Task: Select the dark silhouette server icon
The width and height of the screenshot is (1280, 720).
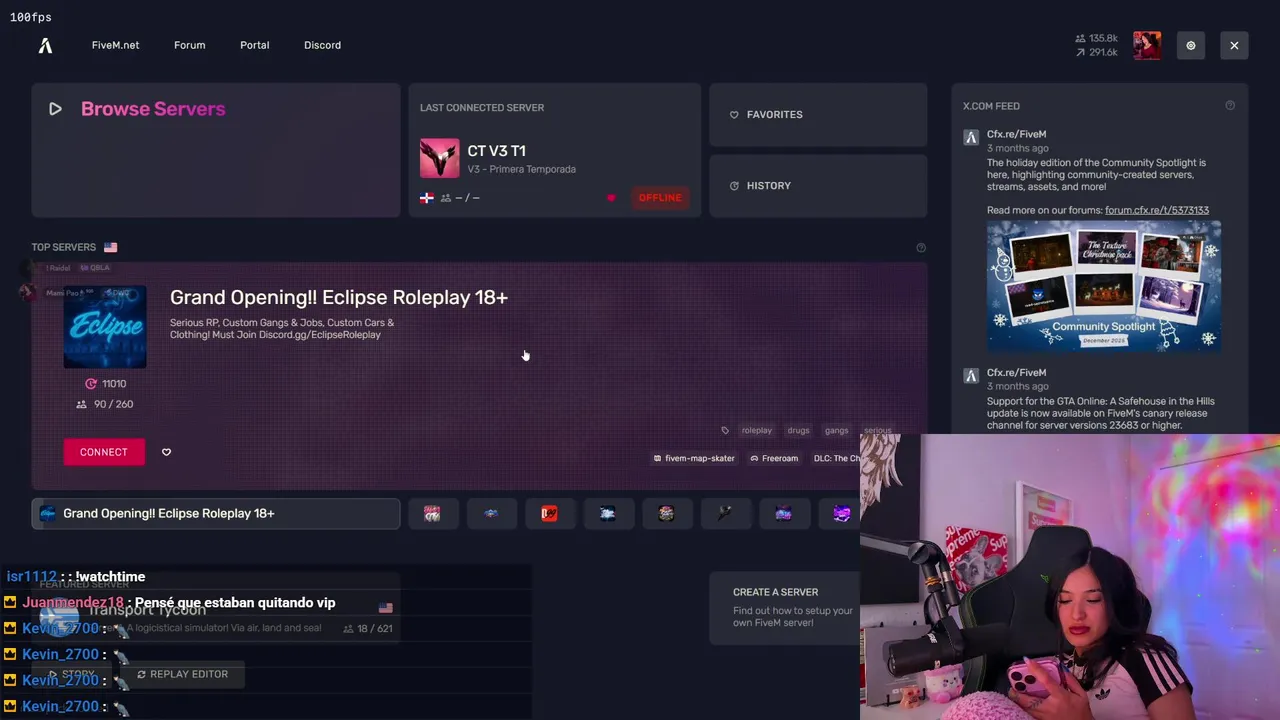Action: click(725, 513)
